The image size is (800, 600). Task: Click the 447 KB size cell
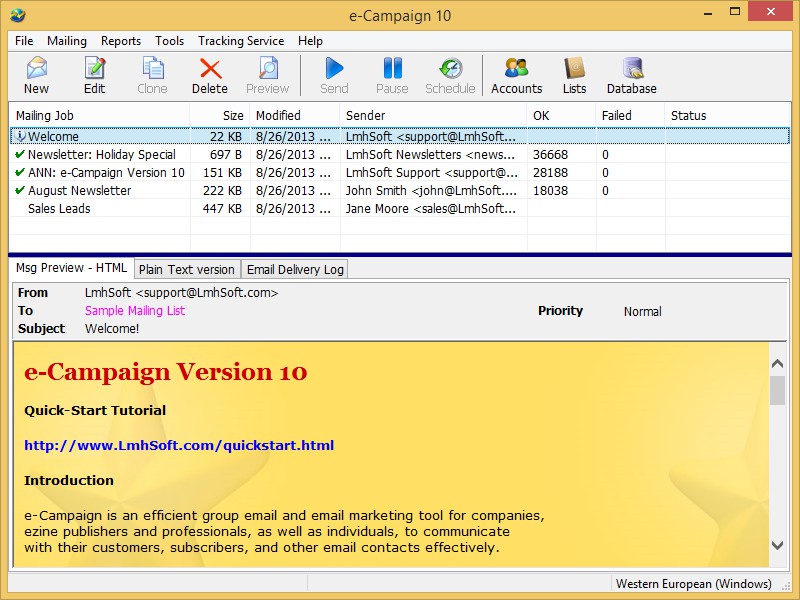(222, 208)
